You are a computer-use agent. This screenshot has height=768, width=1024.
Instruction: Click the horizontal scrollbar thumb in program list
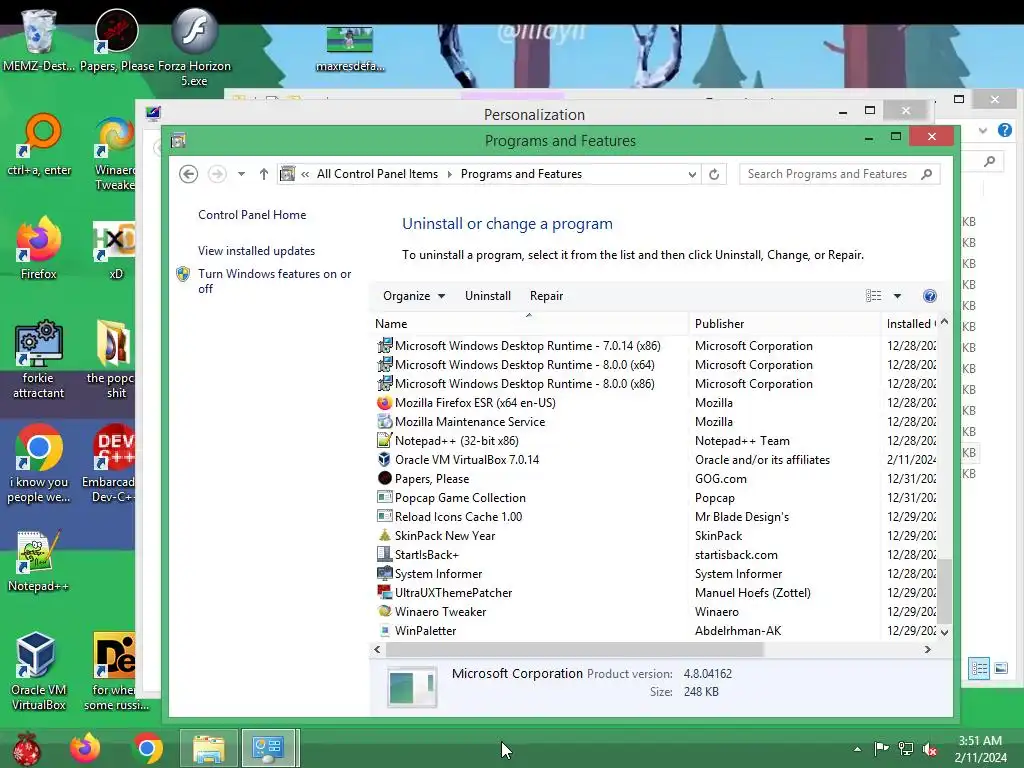575,650
